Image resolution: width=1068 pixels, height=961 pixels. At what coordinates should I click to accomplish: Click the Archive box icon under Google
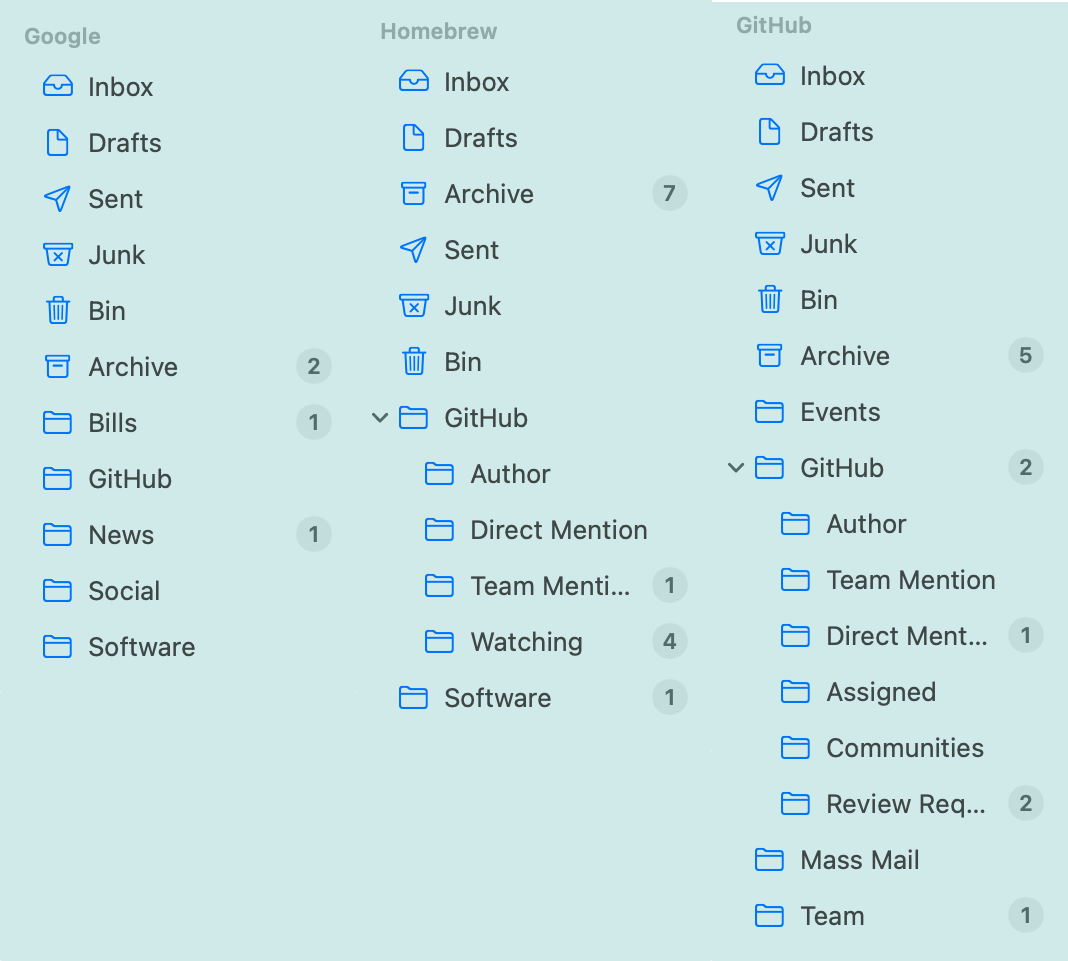[57, 366]
